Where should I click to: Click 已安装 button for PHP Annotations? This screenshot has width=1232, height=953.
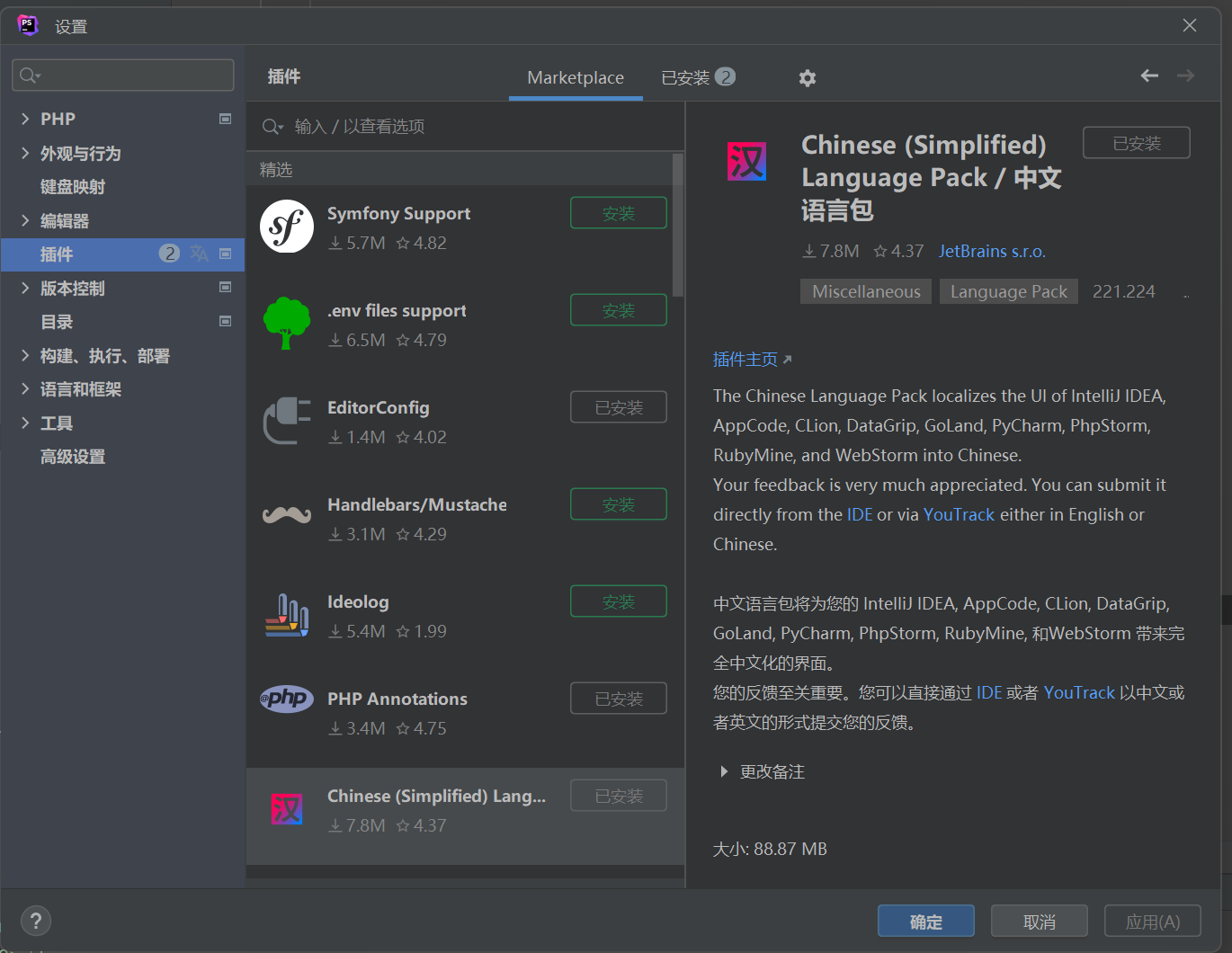pos(619,699)
